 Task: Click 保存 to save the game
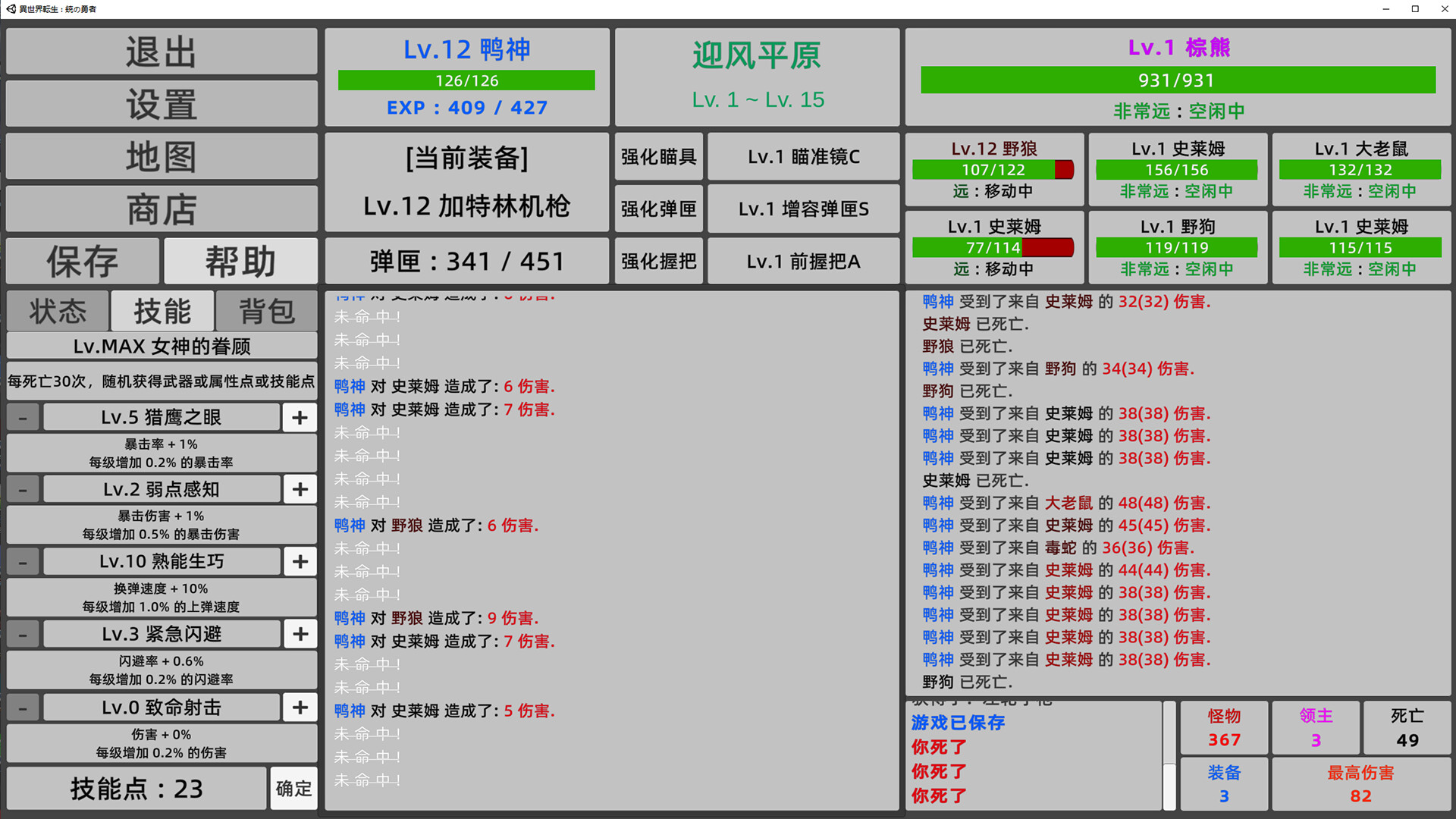[83, 261]
